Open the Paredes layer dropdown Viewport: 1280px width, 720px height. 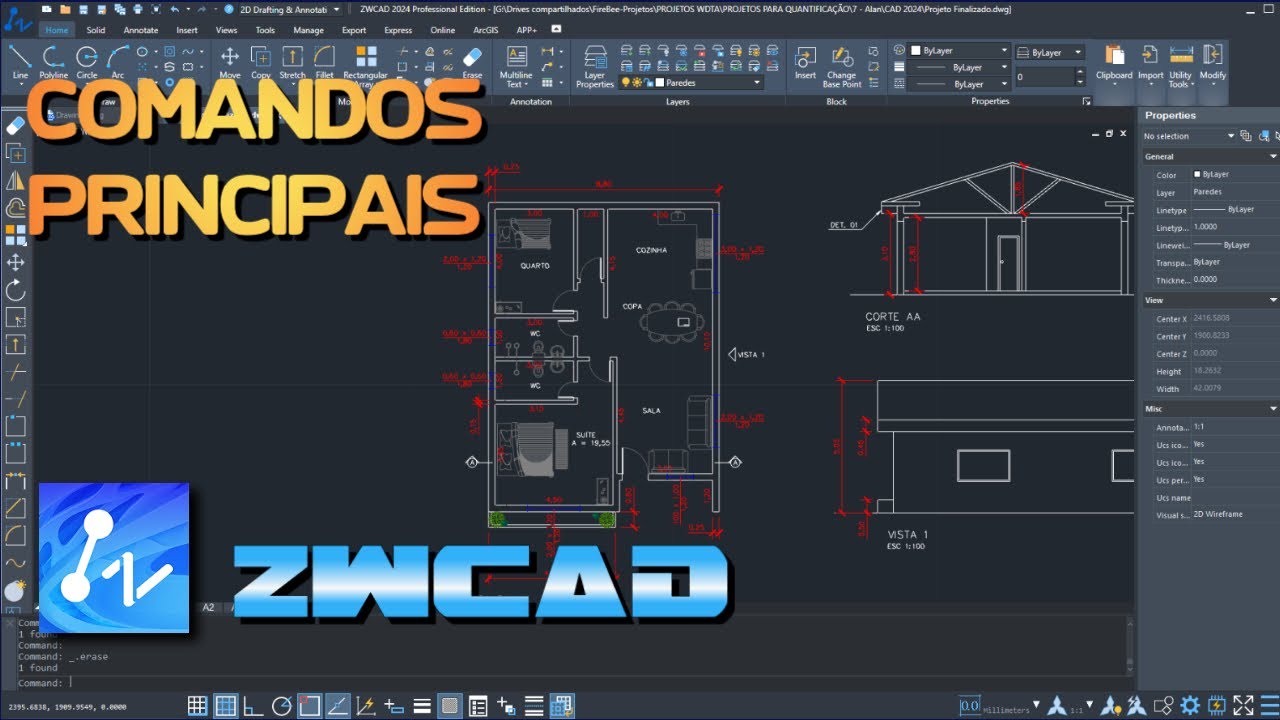[x=692, y=83]
